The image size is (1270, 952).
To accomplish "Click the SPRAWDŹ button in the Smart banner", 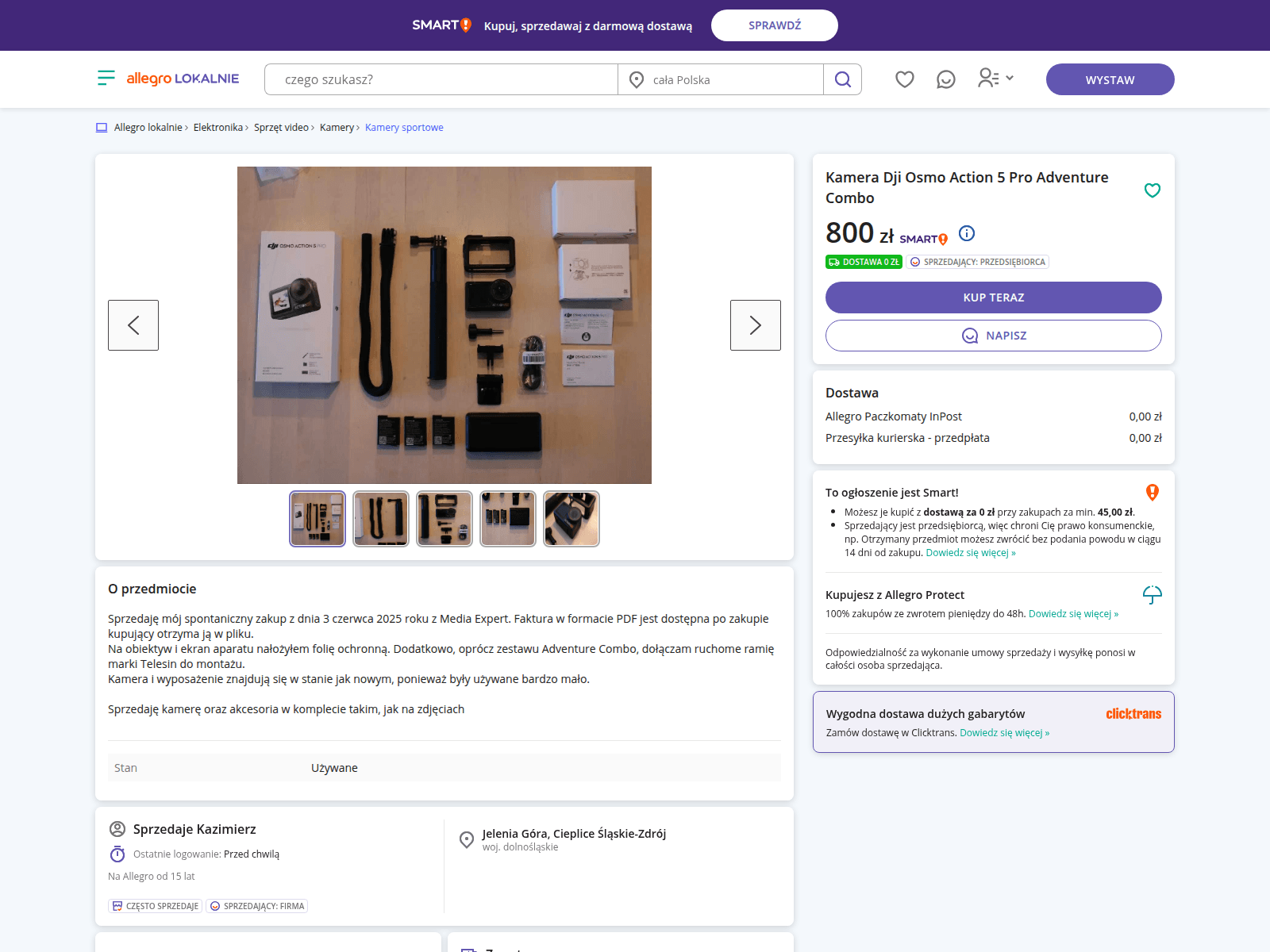I will (774, 25).
